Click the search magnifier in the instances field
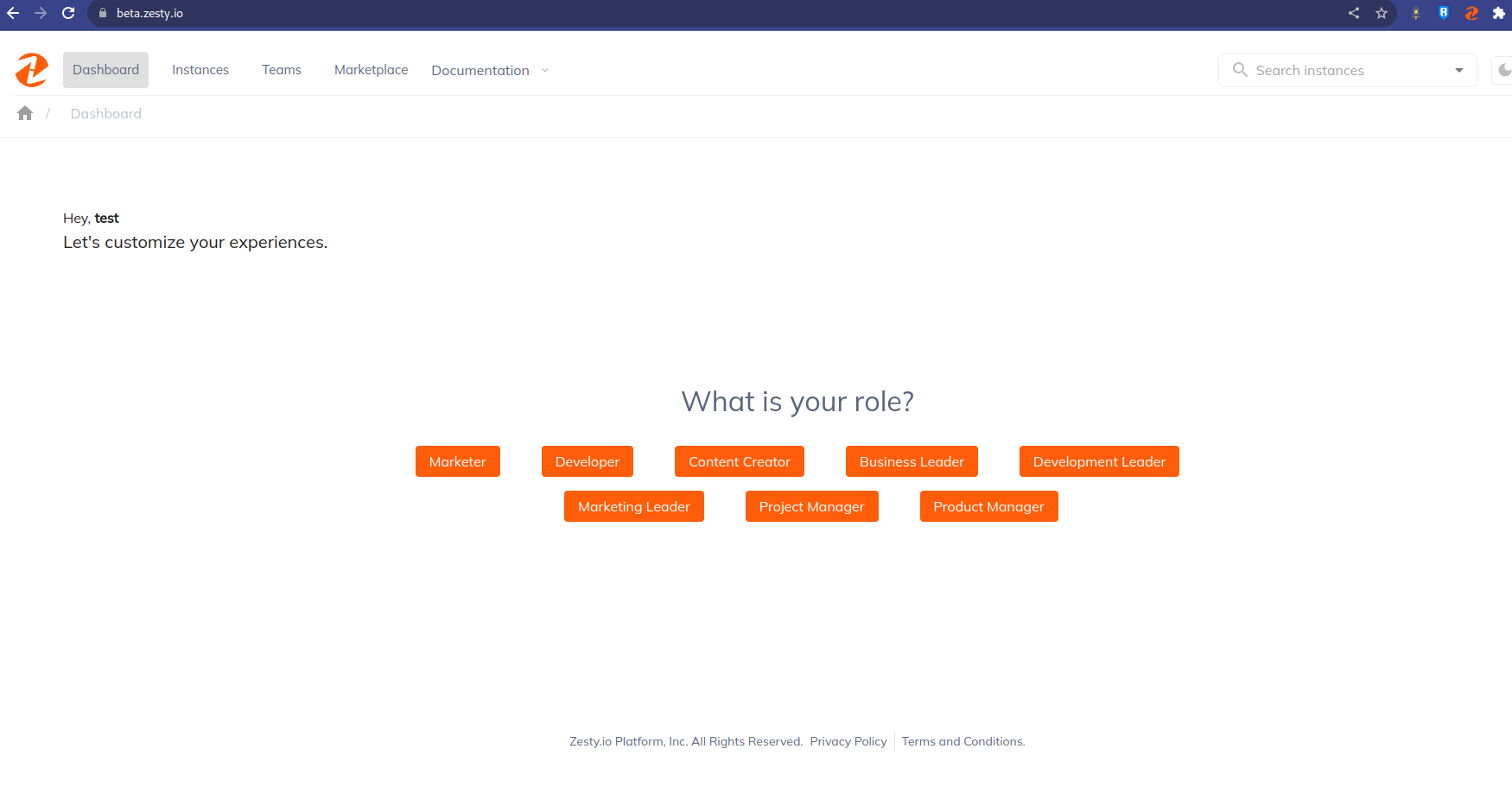This screenshot has height=787, width=1512. pos(1240,70)
